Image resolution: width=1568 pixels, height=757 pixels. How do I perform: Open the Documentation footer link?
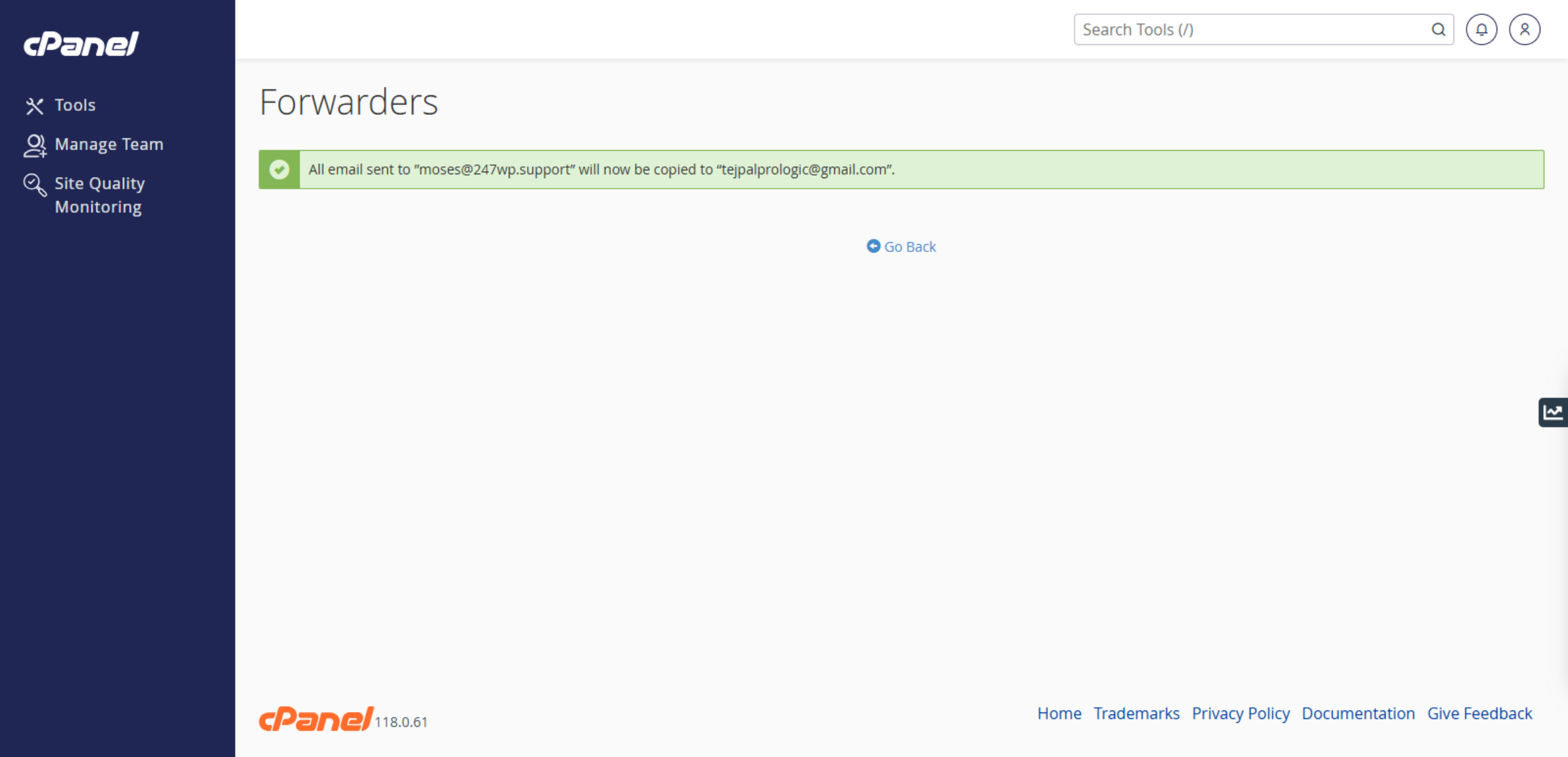pyautogui.click(x=1358, y=713)
